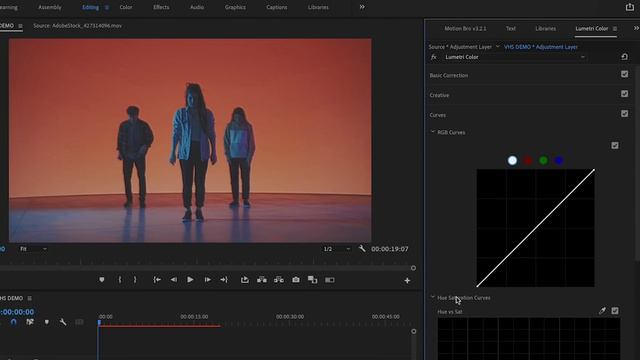
Task: Open the Fit zoom level dropdown
Action: click(33, 249)
